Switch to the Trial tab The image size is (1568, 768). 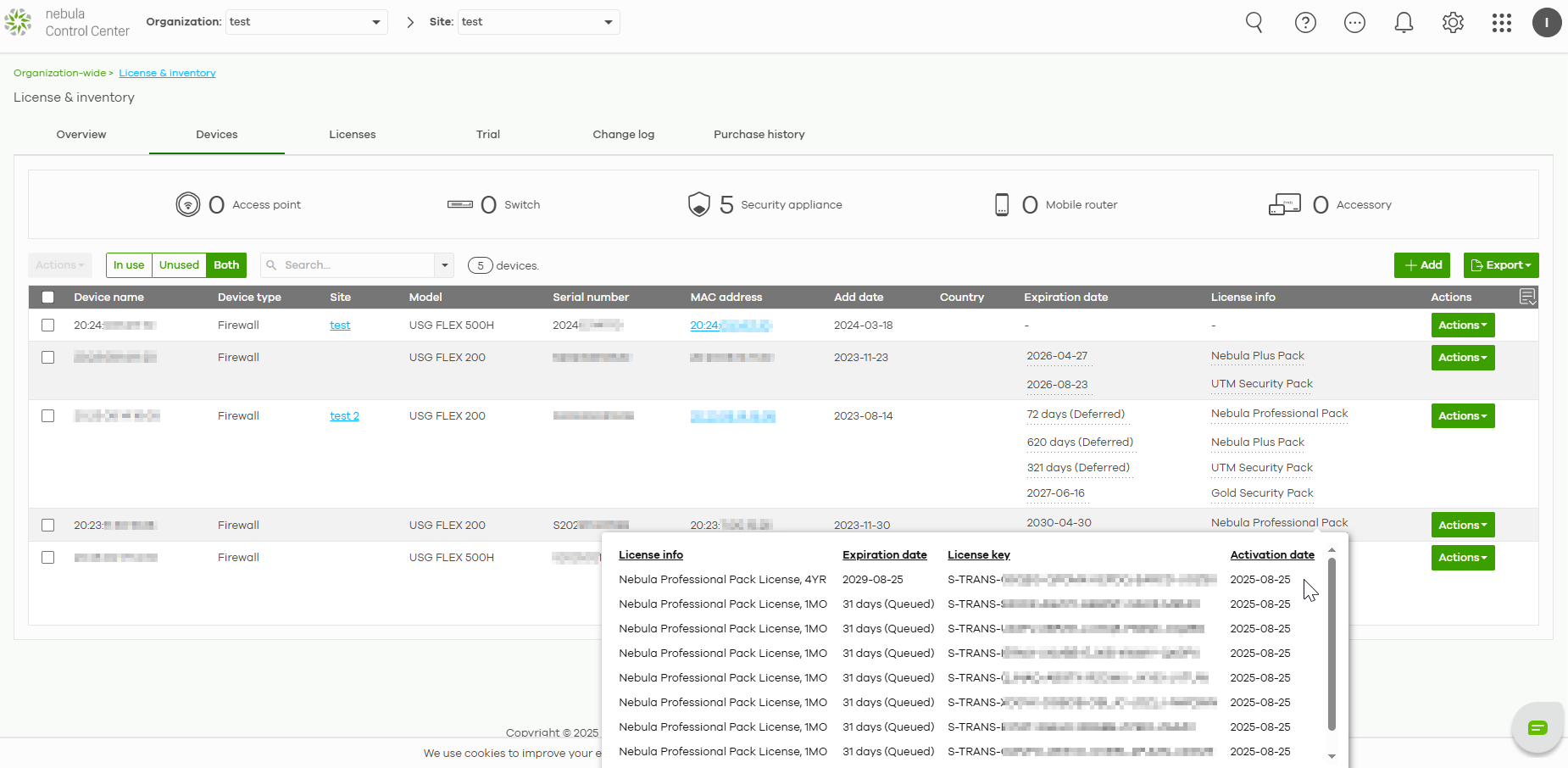pyautogui.click(x=488, y=135)
